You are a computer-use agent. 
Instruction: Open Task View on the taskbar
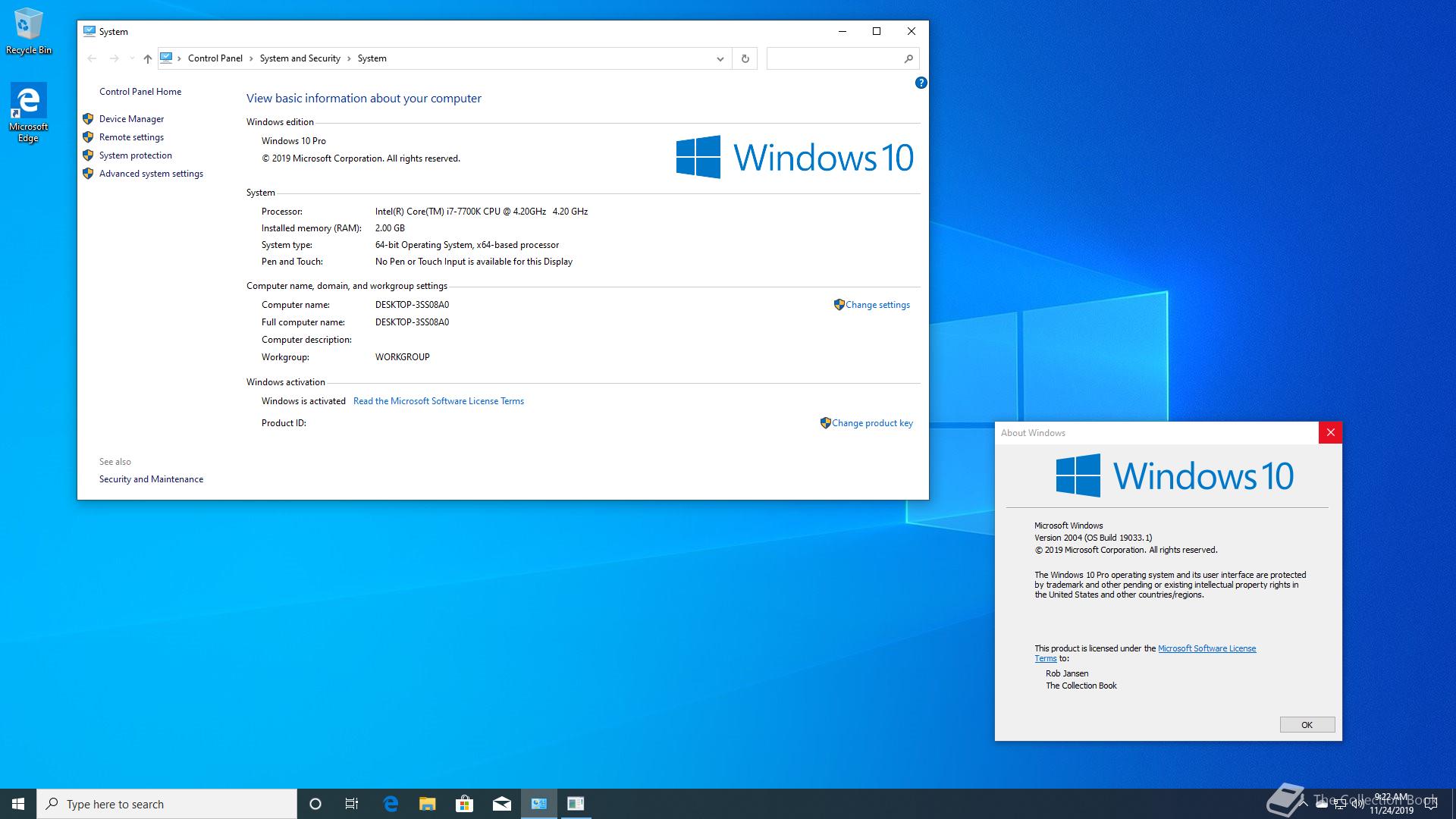click(x=352, y=804)
